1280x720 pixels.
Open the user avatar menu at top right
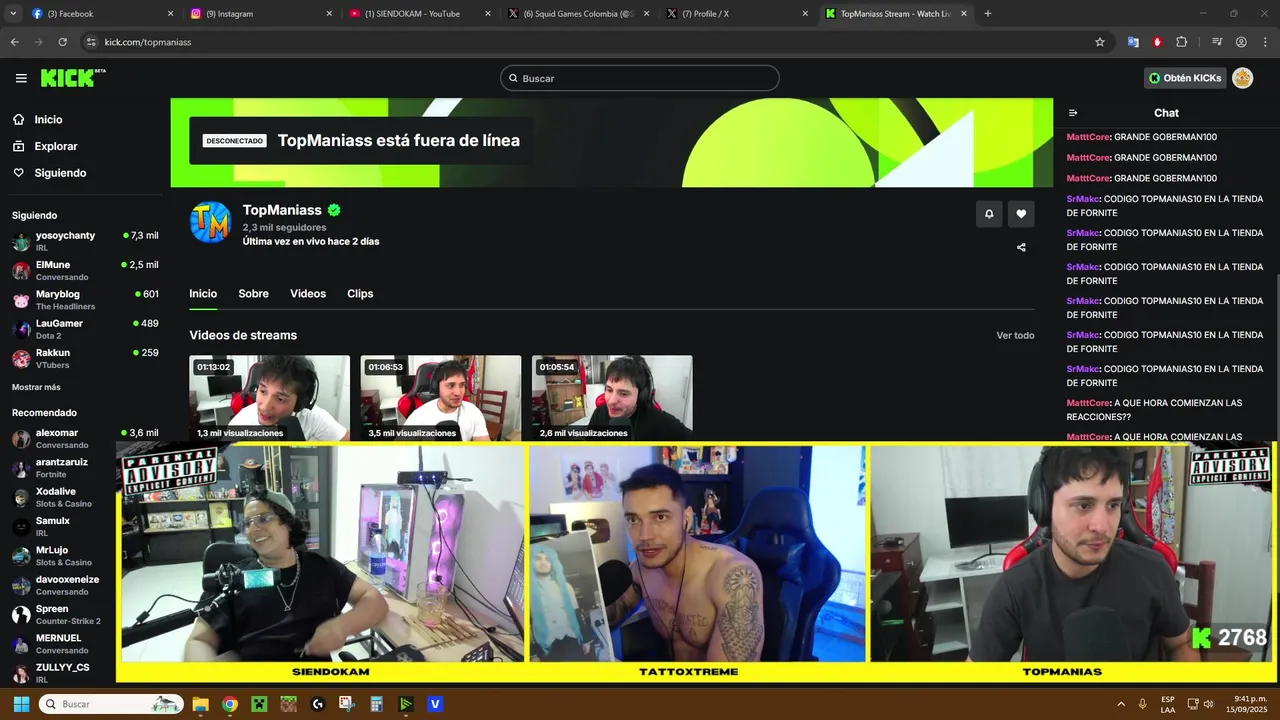point(1242,78)
